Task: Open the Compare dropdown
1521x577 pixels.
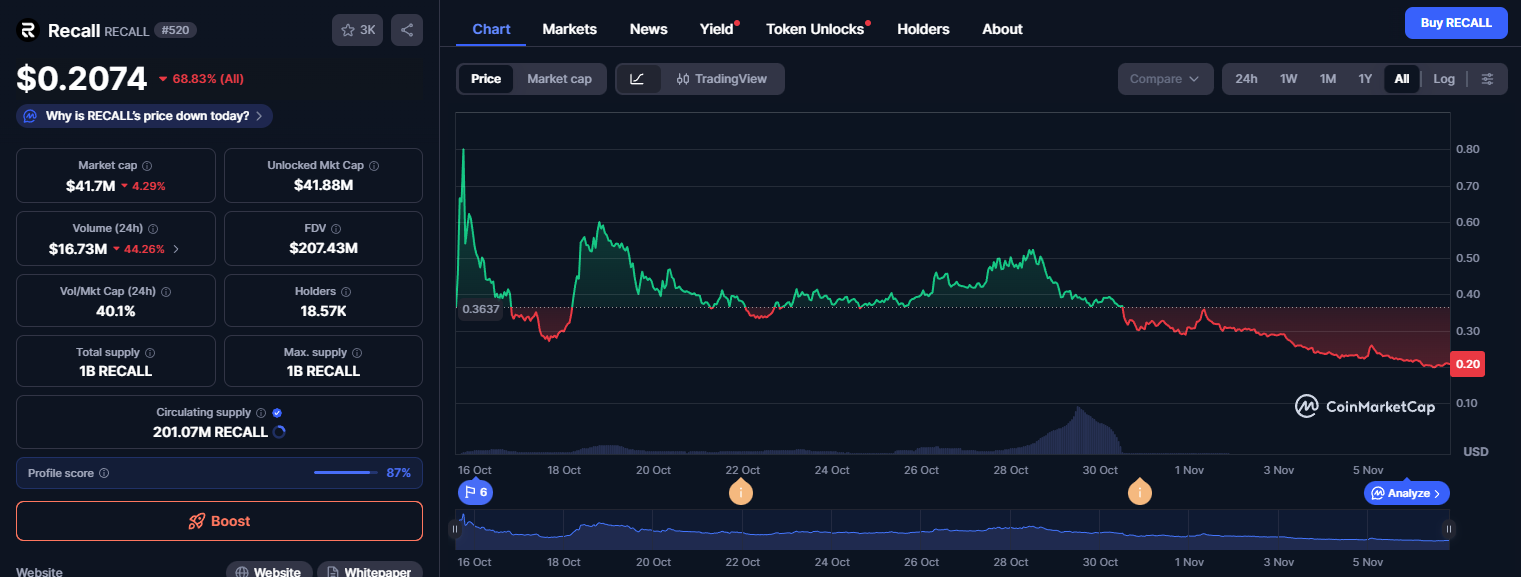Action: coord(1164,79)
